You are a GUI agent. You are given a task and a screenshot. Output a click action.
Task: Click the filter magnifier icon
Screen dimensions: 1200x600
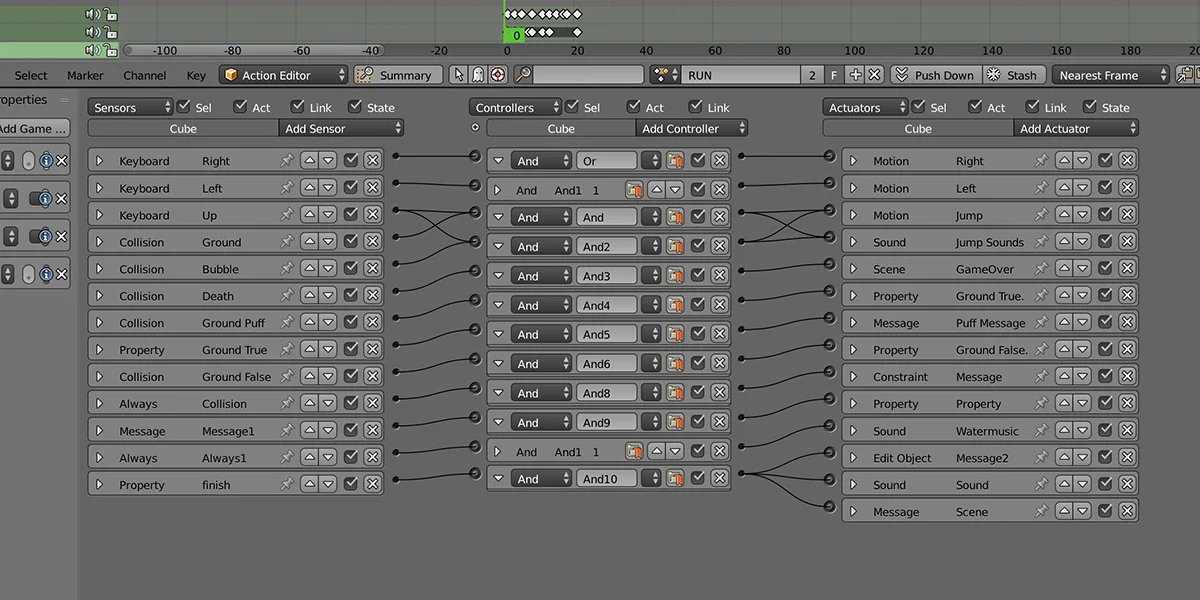(x=523, y=75)
